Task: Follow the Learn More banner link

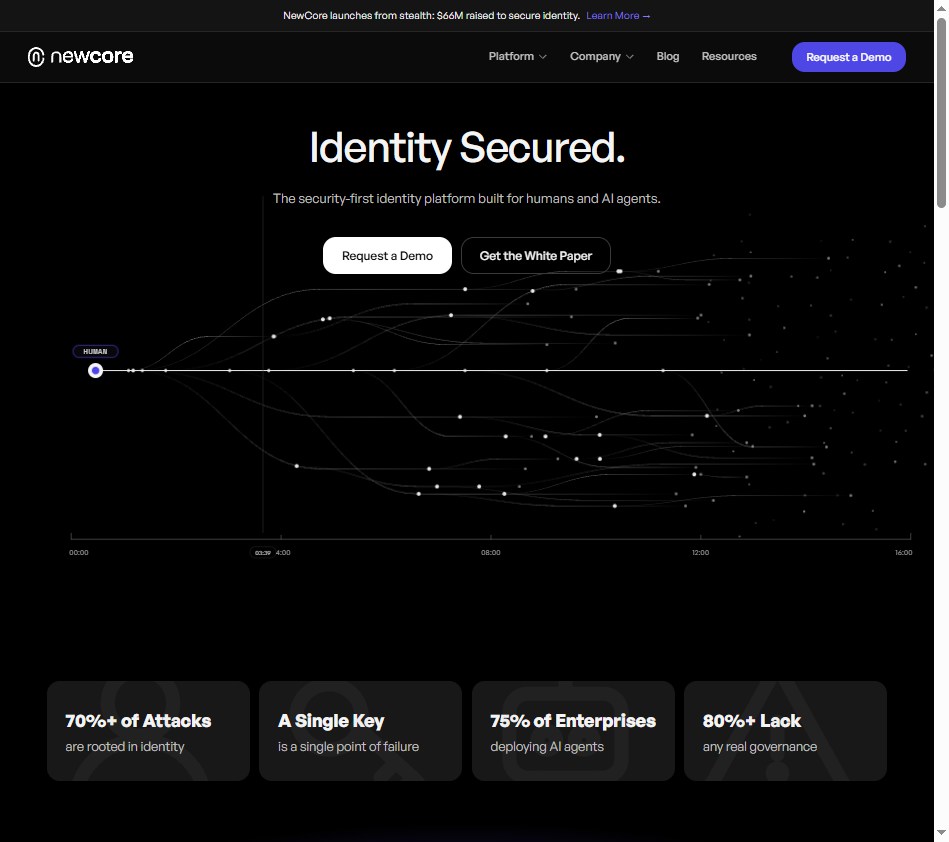Action: (618, 16)
